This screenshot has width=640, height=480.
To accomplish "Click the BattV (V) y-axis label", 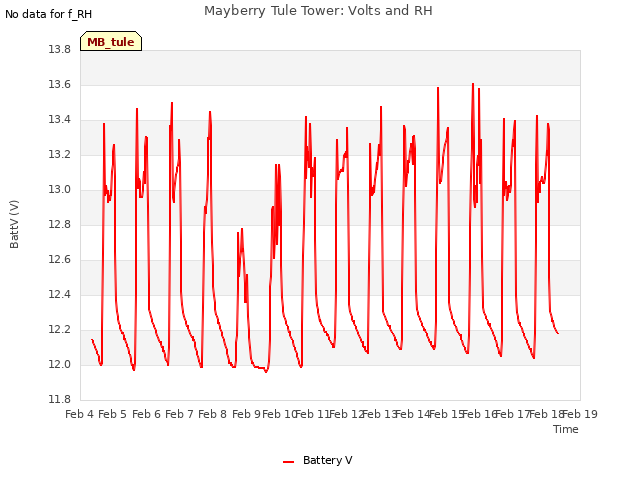I will (x=14, y=224).
